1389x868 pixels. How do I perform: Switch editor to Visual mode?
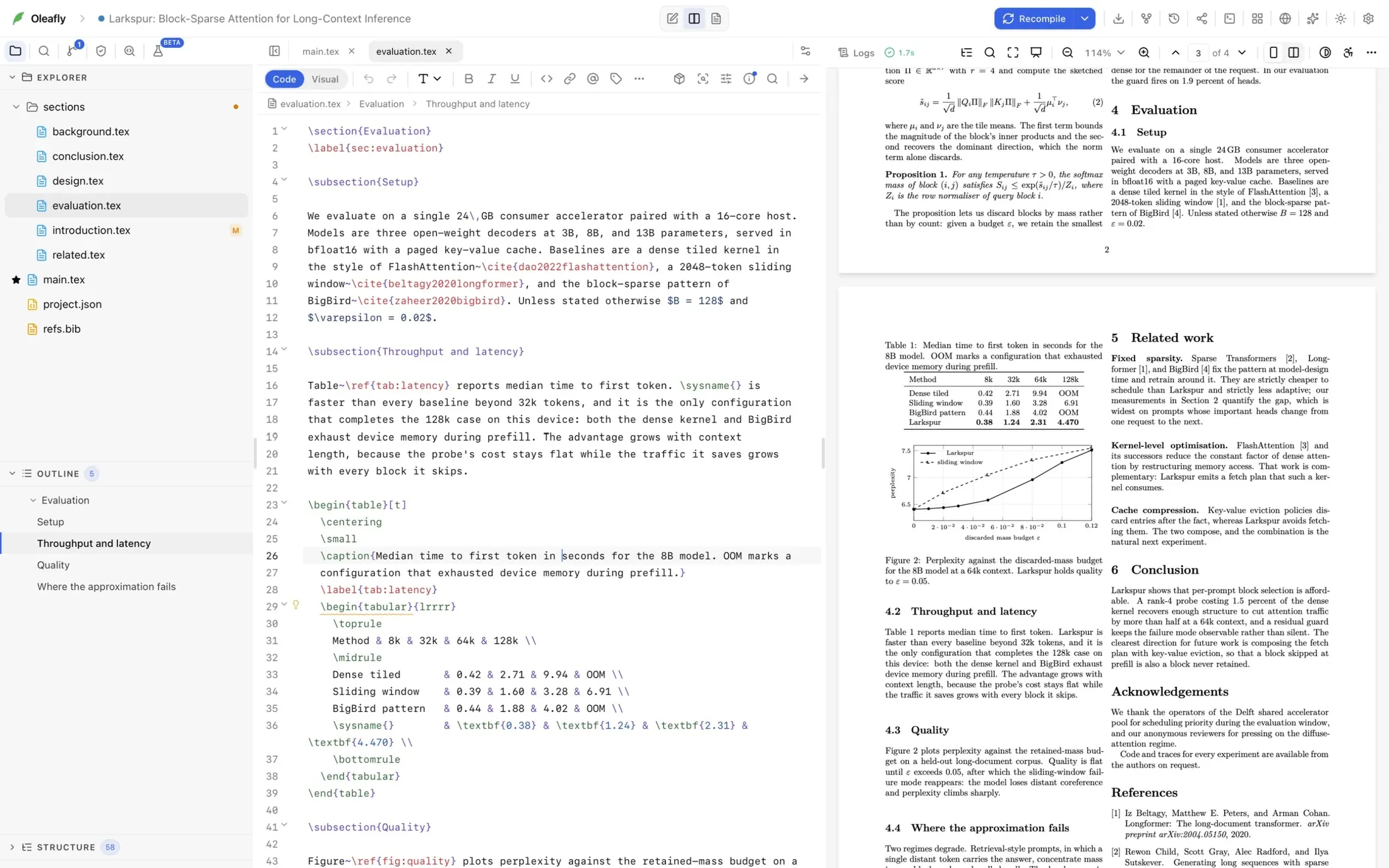tap(325, 79)
